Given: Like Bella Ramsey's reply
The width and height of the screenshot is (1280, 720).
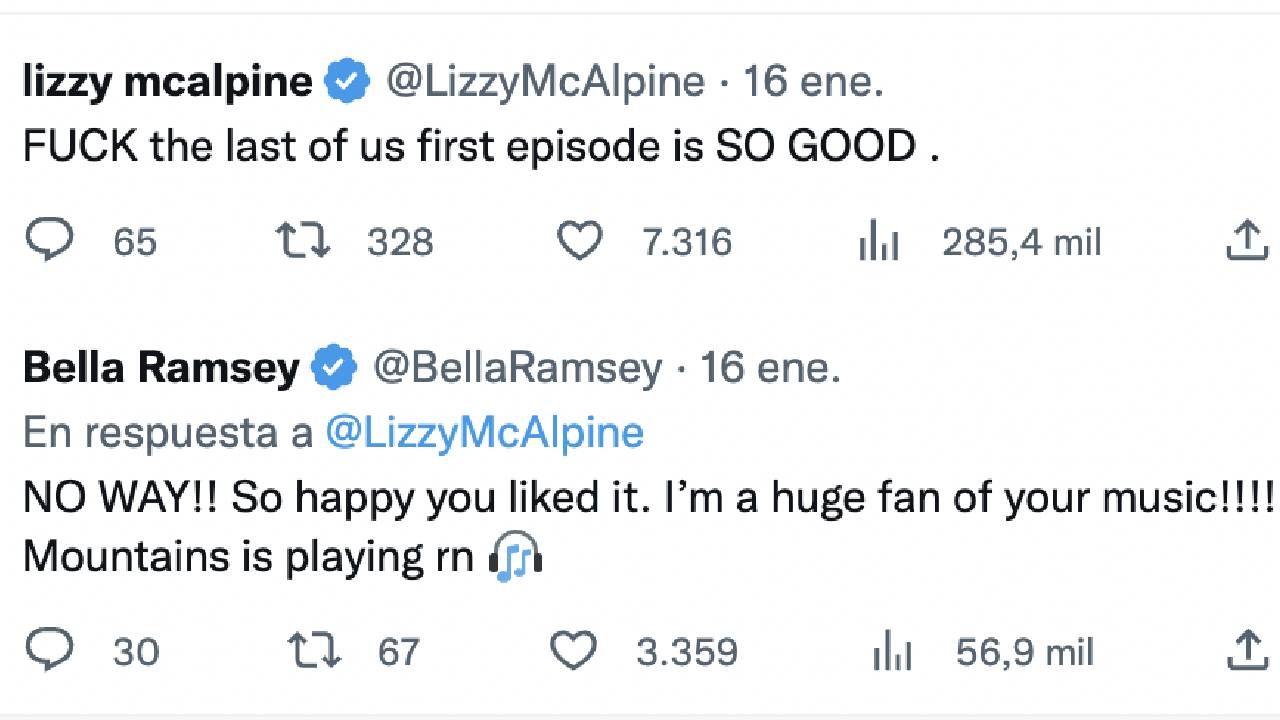Looking at the screenshot, I should pyautogui.click(x=574, y=651).
